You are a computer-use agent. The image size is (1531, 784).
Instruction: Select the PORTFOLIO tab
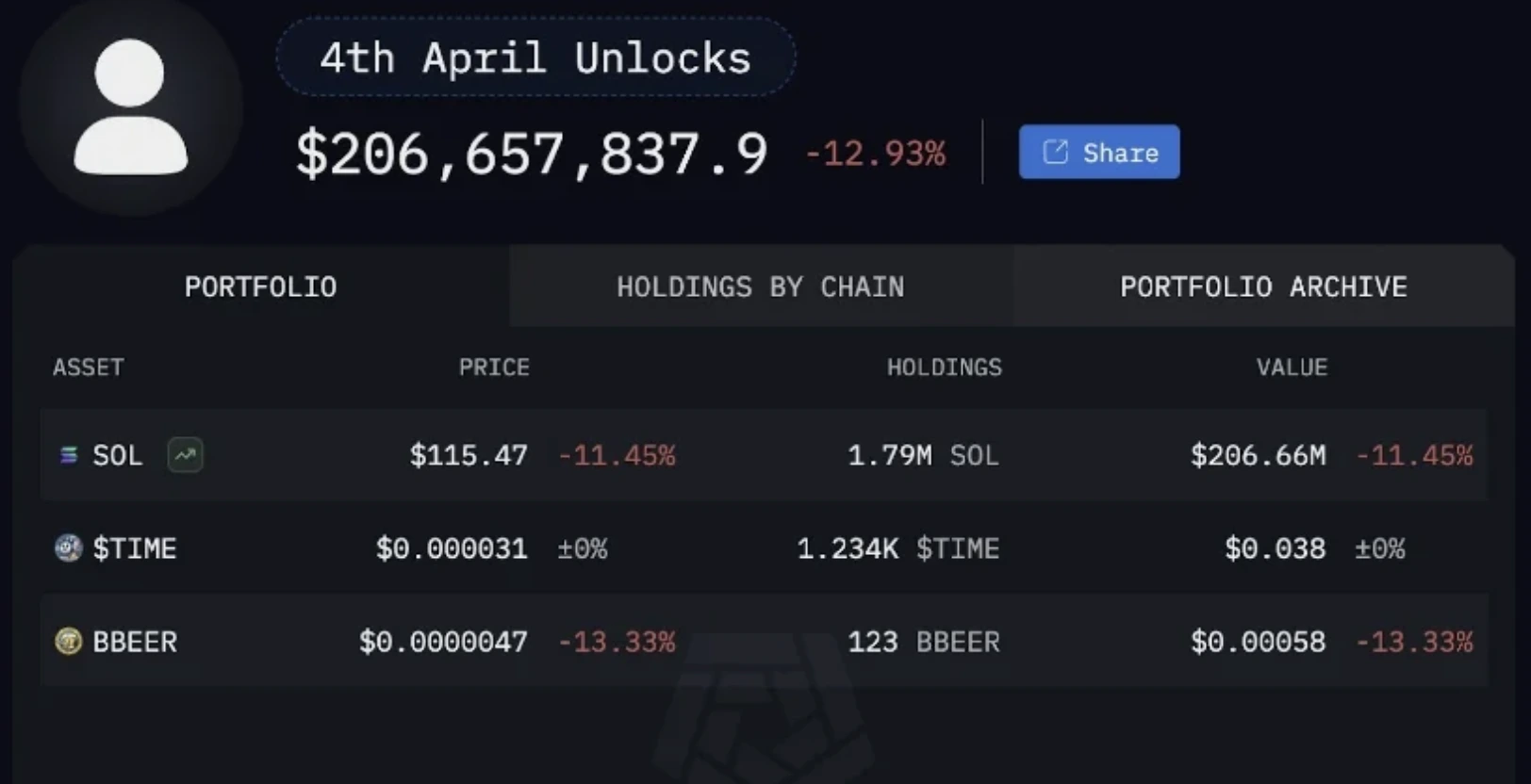click(261, 286)
